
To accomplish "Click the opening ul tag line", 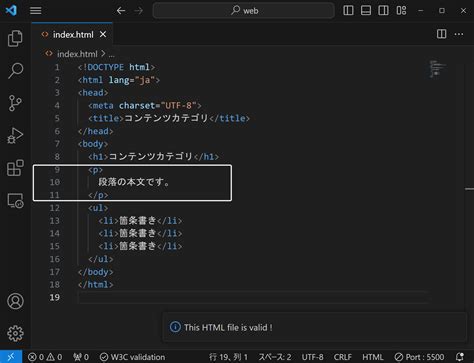I will click(98, 208).
